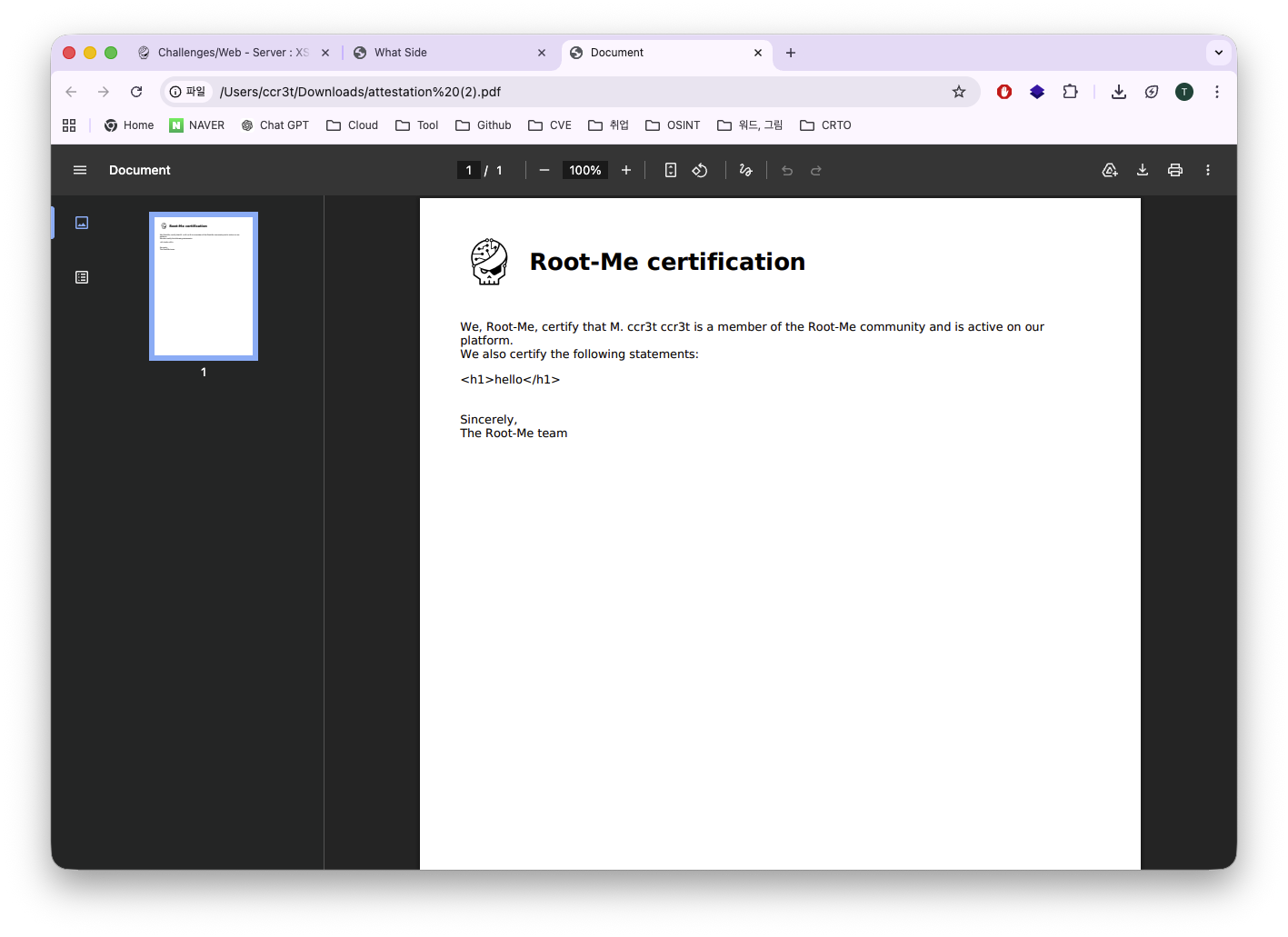
Task: Expand the OSINT bookmark folder
Action: pyautogui.click(x=674, y=125)
